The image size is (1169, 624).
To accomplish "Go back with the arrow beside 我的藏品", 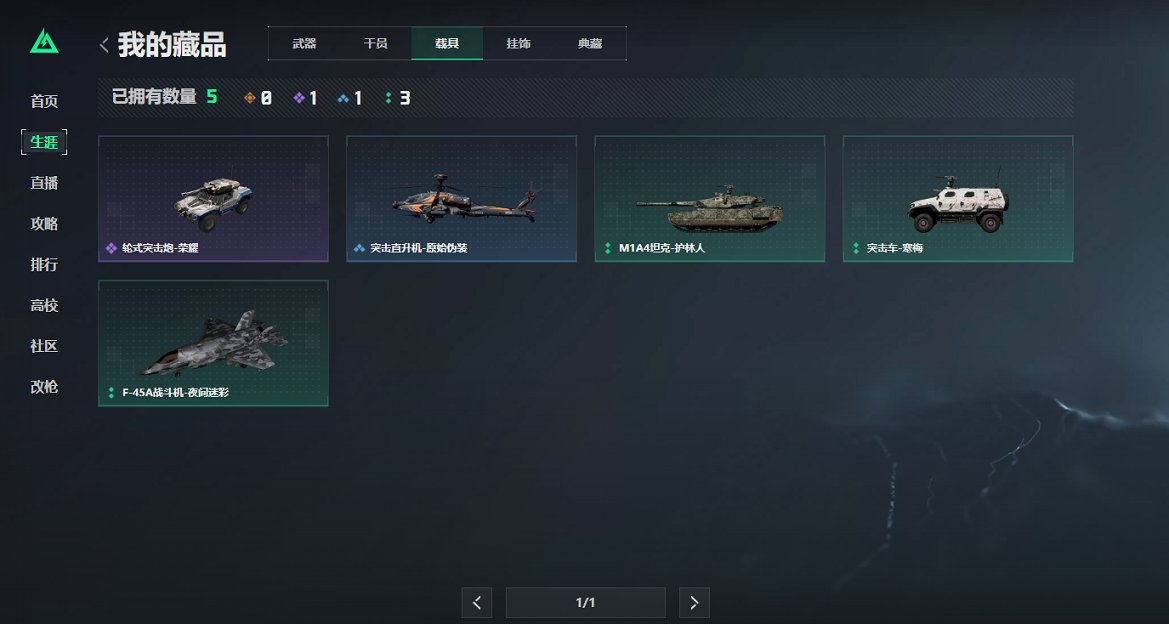I will [x=104, y=45].
